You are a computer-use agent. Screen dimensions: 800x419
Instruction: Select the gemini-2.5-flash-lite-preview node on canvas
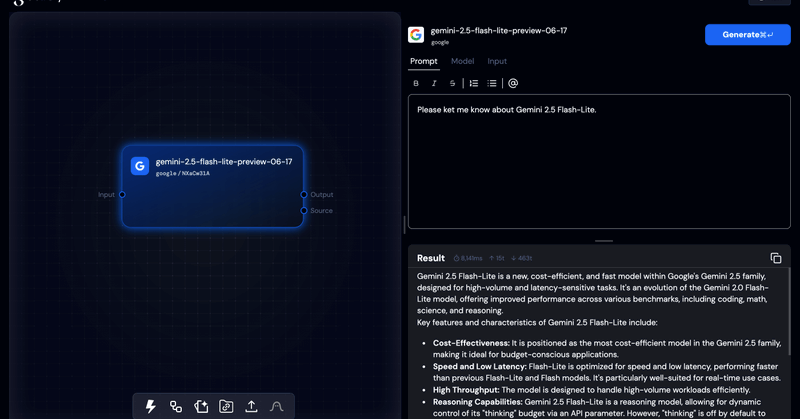(213, 186)
